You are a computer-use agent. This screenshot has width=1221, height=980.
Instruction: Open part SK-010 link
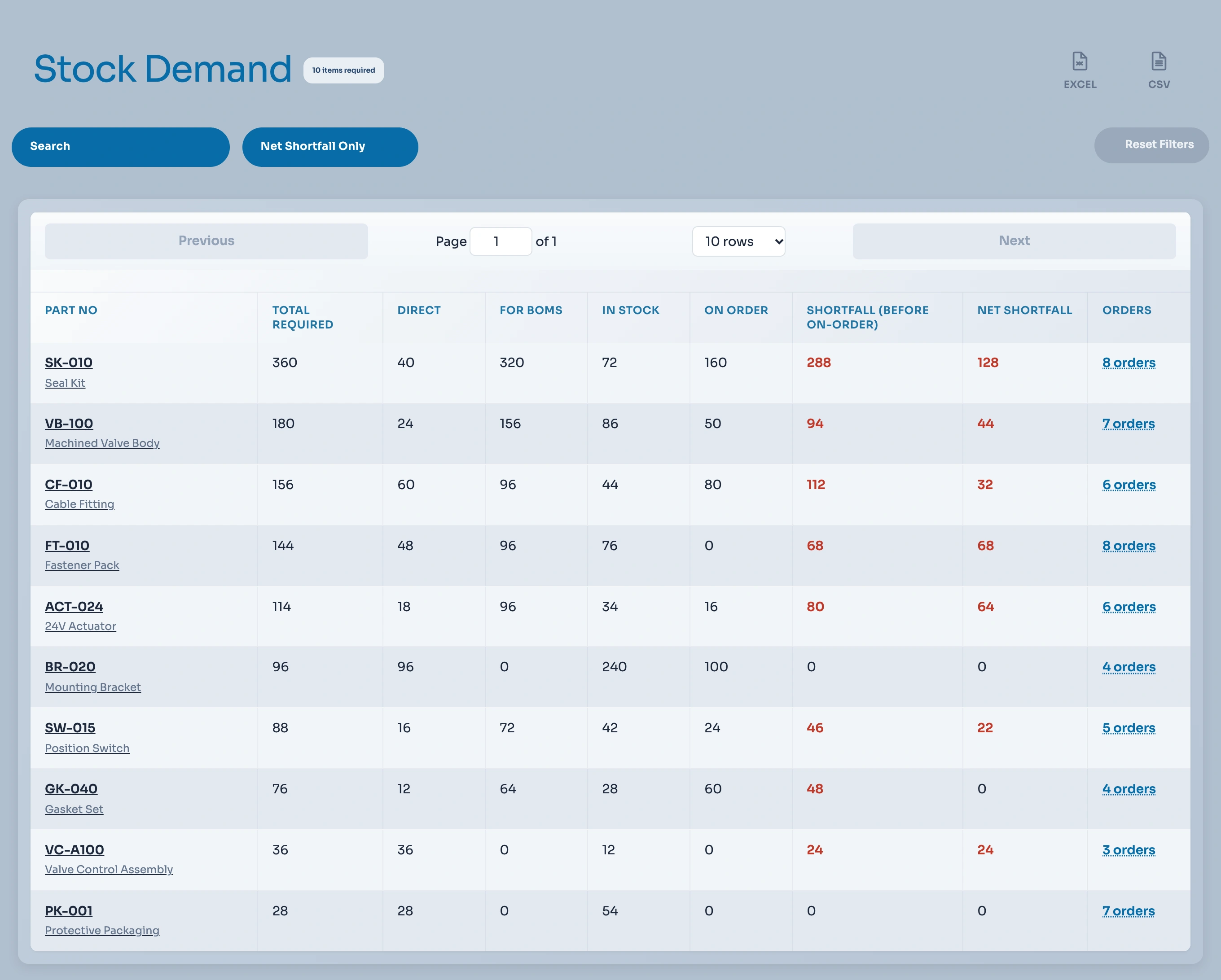point(69,362)
